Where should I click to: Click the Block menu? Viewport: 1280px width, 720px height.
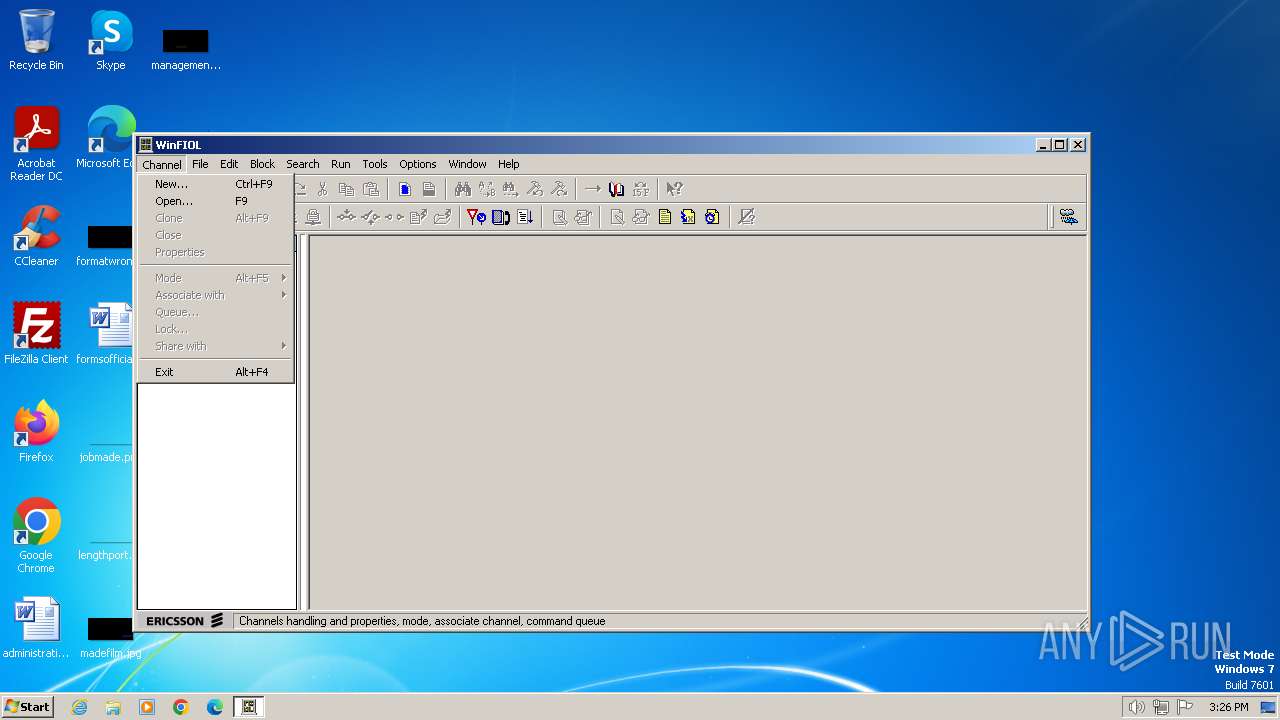click(262, 164)
